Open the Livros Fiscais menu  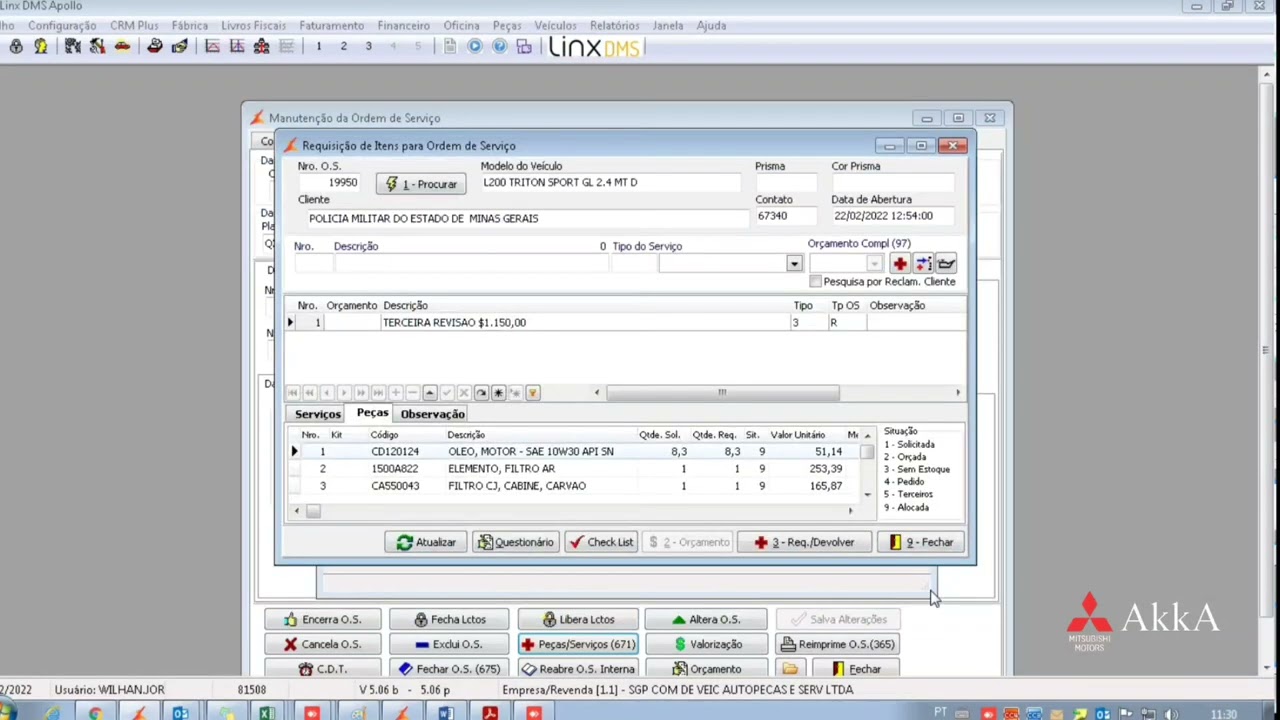tap(253, 25)
